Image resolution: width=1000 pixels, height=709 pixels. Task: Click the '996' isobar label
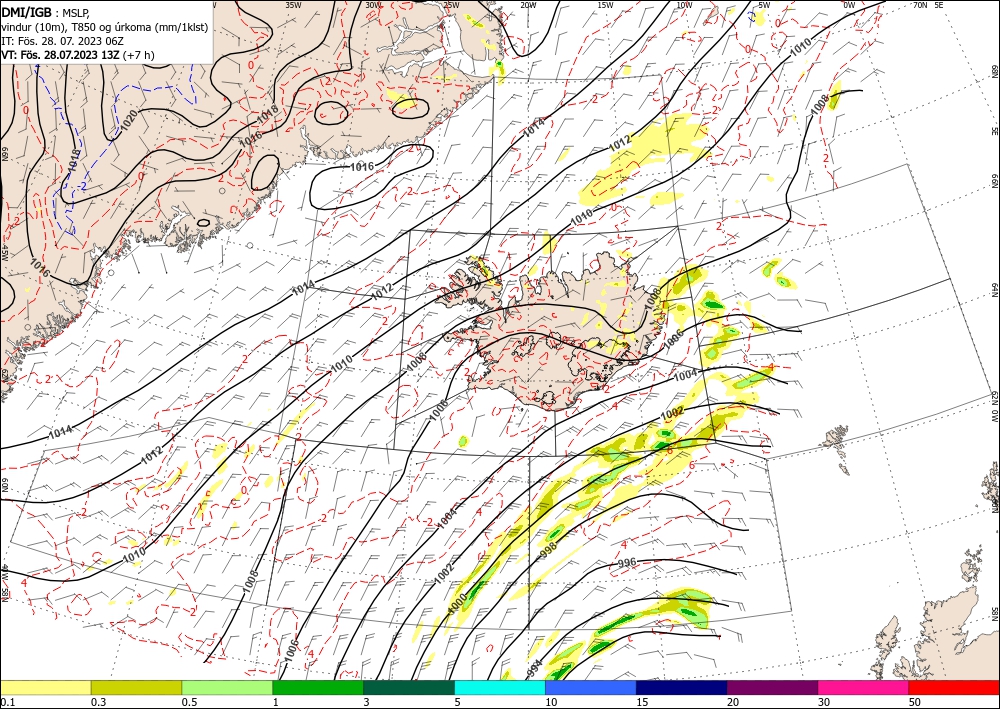(628, 564)
